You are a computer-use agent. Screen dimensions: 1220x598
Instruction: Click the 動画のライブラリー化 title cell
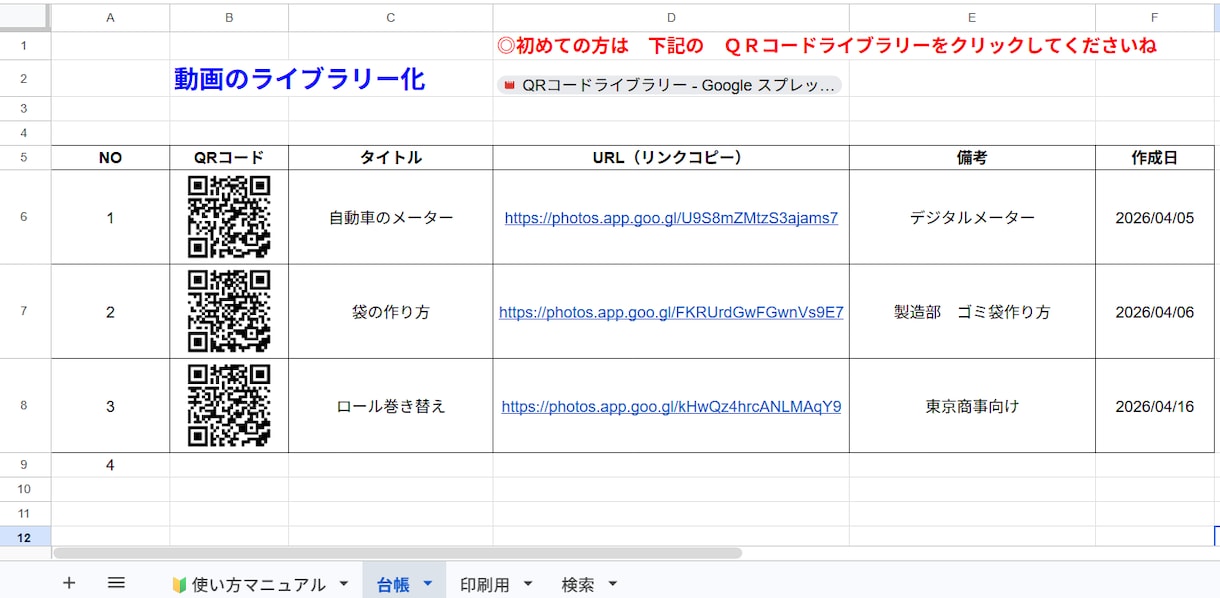coord(300,79)
